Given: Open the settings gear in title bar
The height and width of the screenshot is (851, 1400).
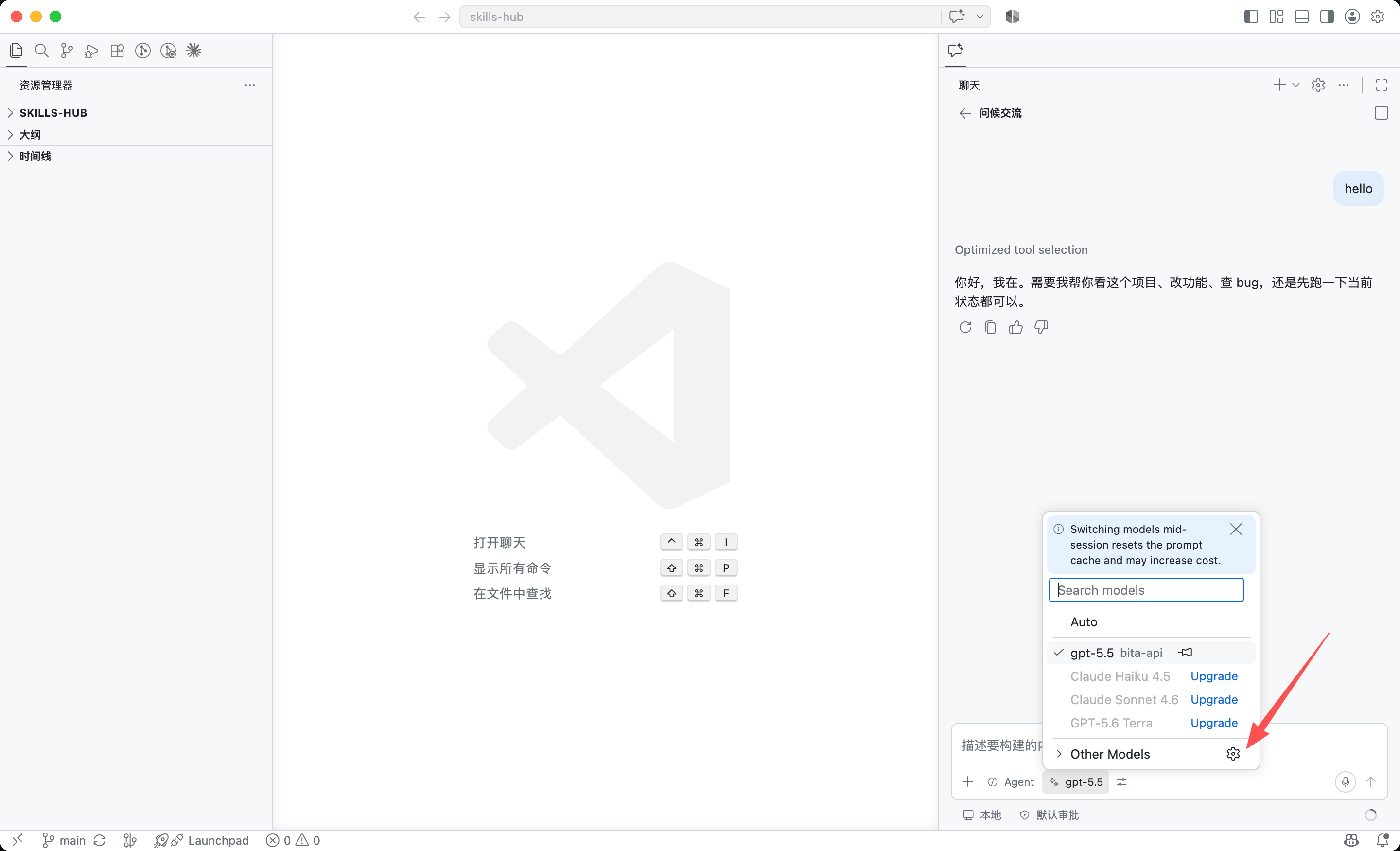Looking at the screenshot, I should [x=1377, y=17].
